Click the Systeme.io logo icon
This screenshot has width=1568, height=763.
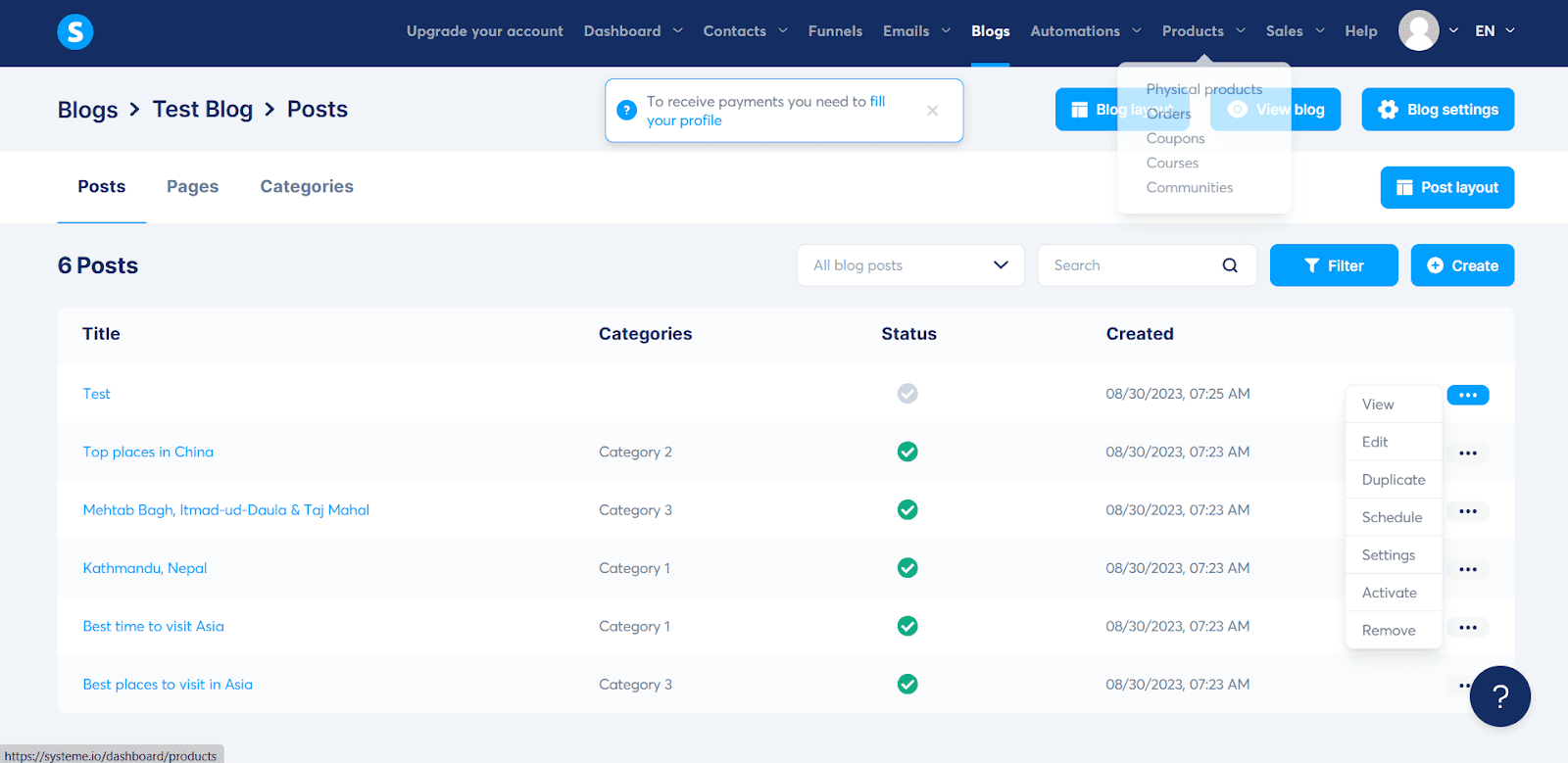click(x=75, y=32)
